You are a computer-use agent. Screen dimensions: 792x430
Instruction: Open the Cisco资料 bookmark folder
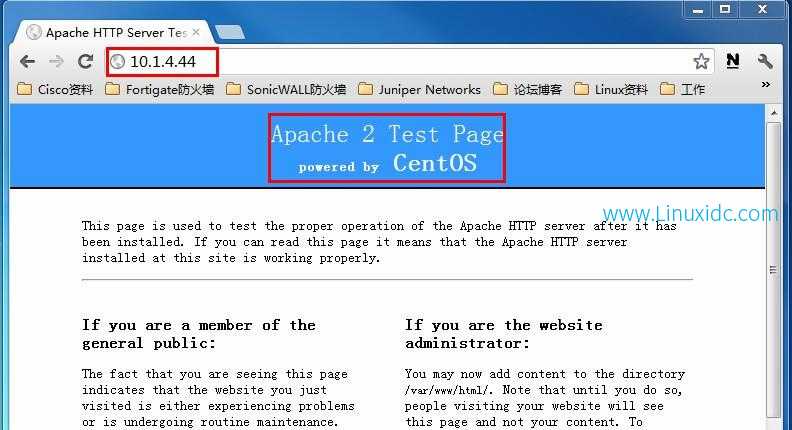click(55, 89)
